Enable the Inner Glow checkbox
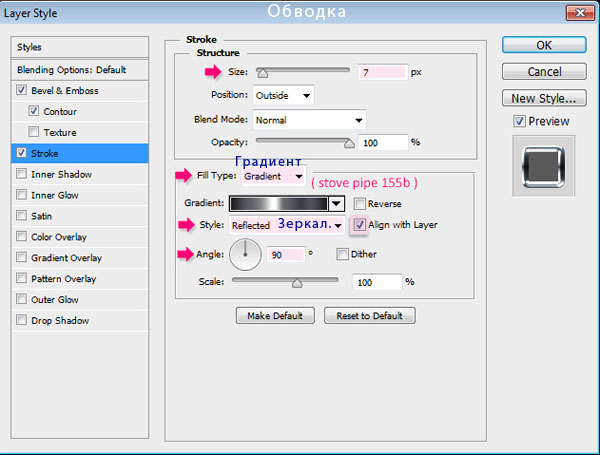 tap(21, 195)
